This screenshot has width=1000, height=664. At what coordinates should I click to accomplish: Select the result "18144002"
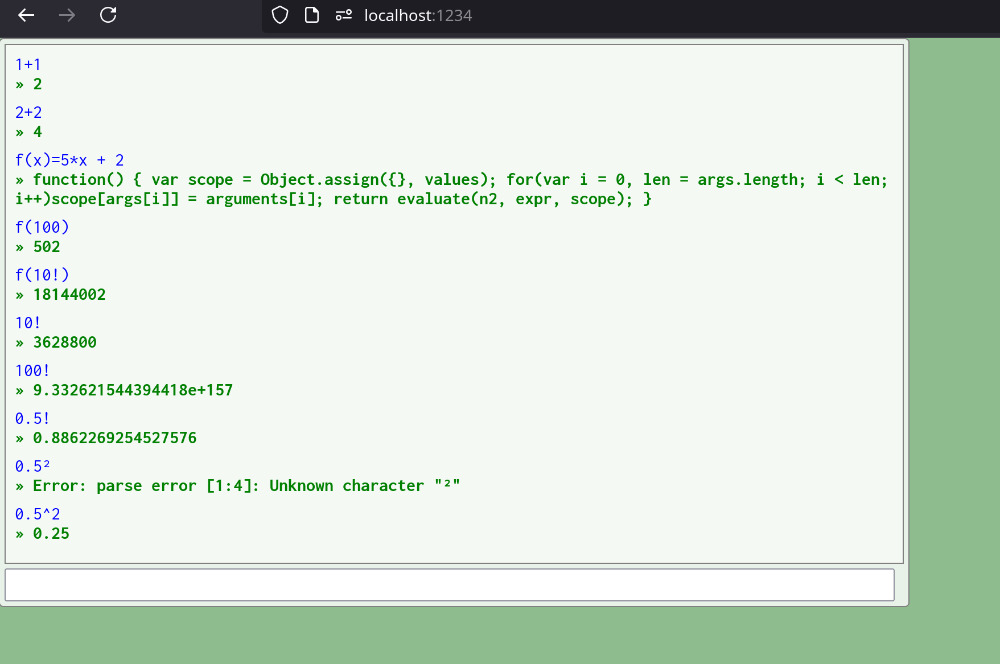(70, 295)
